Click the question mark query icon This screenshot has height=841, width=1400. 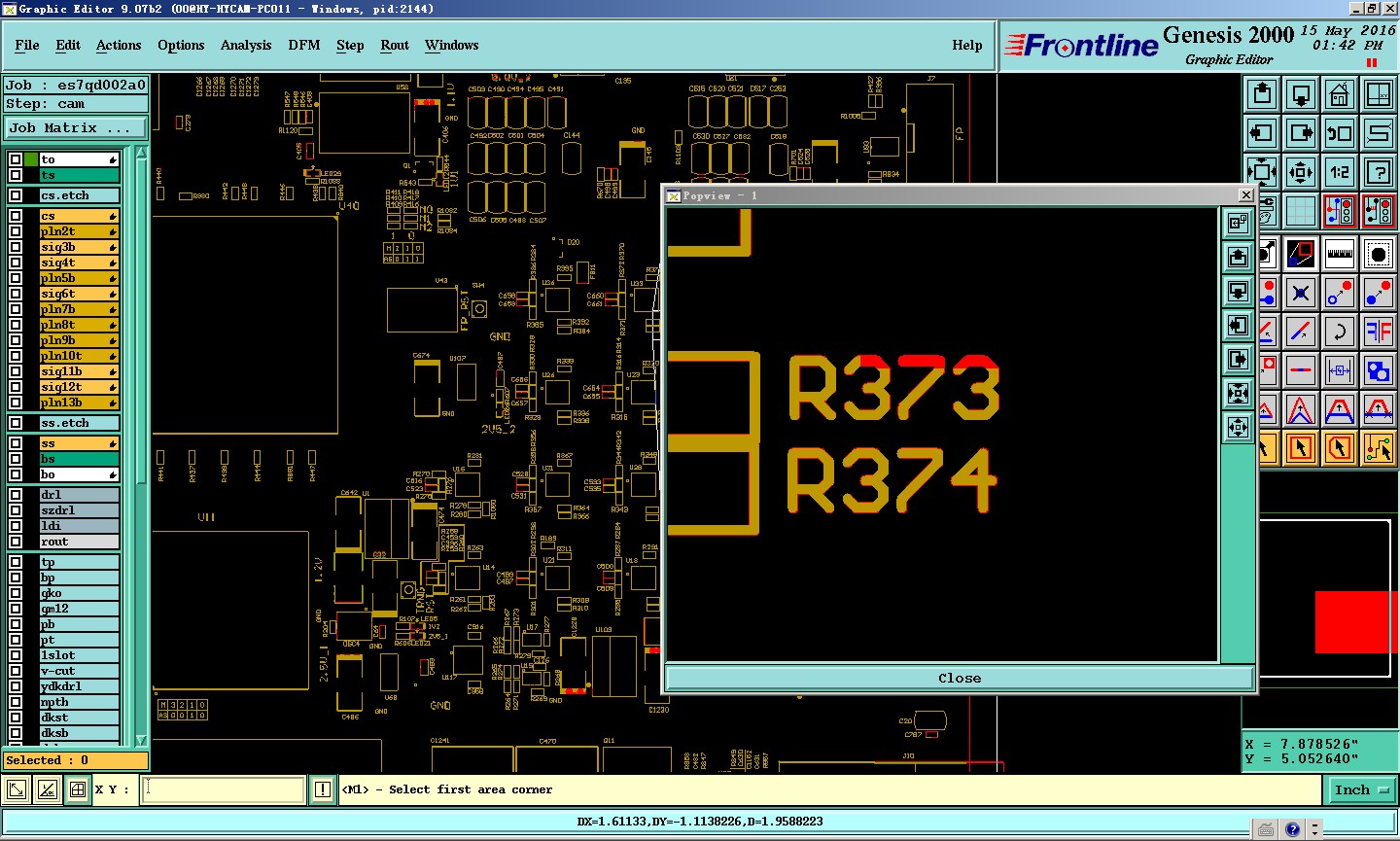click(1378, 172)
